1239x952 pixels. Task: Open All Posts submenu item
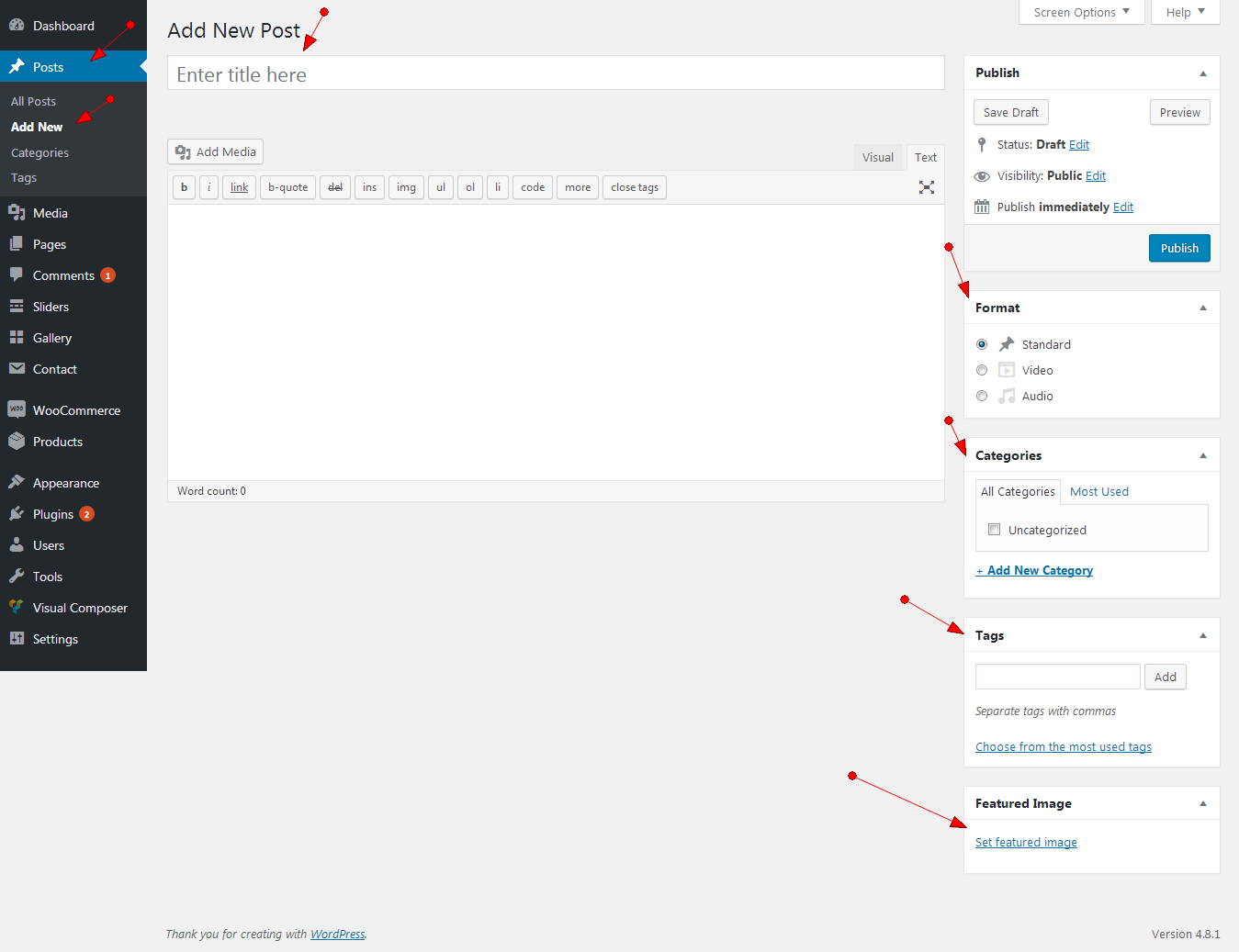click(x=33, y=102)
